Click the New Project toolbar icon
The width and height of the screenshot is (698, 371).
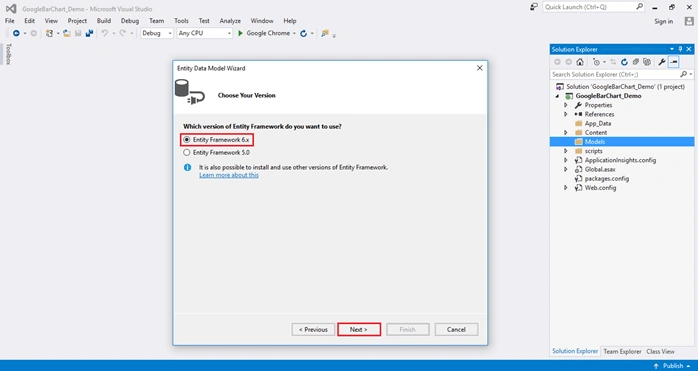click(49, 33)
